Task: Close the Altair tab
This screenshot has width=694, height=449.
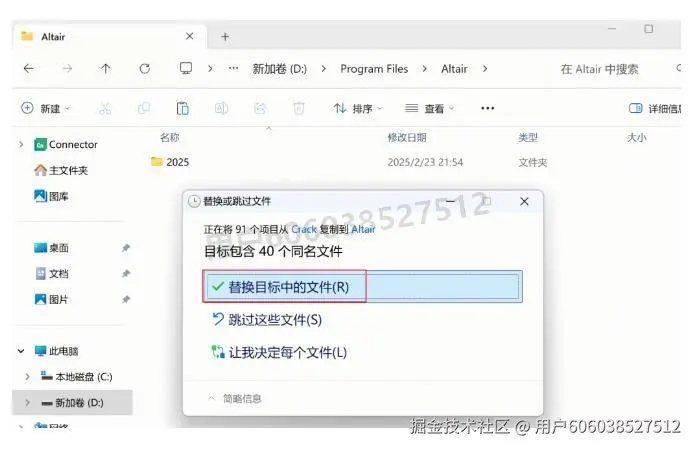Action: coord(189,36)
